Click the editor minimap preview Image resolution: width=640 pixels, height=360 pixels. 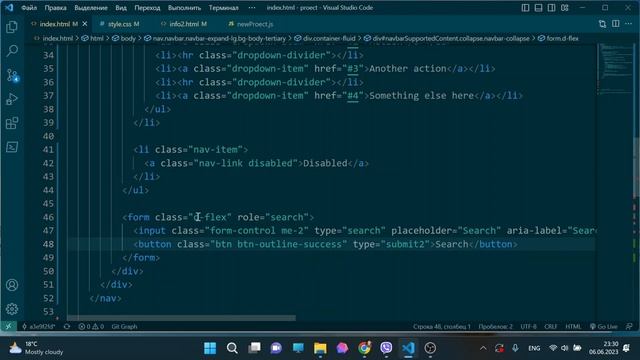pos(616,69)
